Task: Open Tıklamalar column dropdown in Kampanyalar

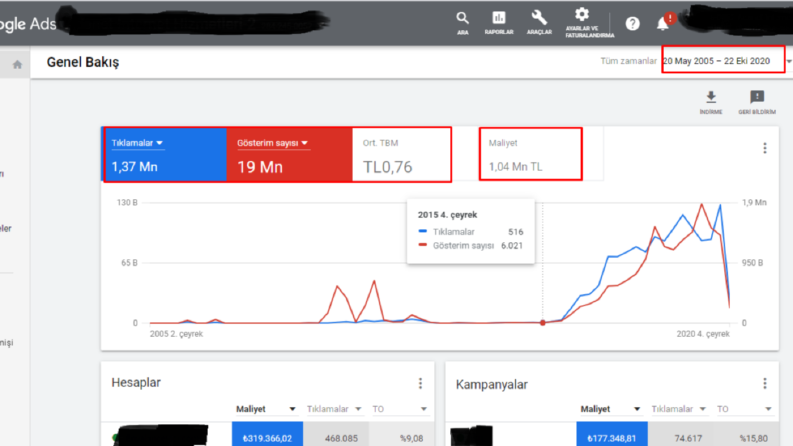Action: pyautogui.click(x=702, y=409)
